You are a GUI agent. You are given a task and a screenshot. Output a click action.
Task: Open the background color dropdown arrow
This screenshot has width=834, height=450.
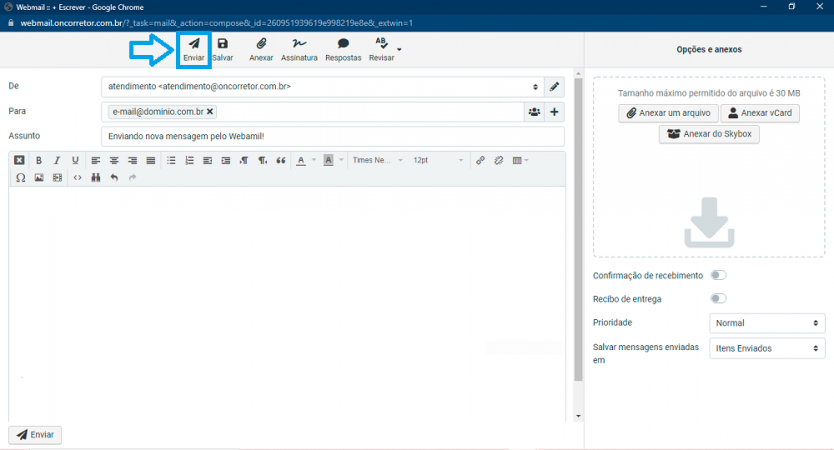pyautogui.click(x=341, y=160)
